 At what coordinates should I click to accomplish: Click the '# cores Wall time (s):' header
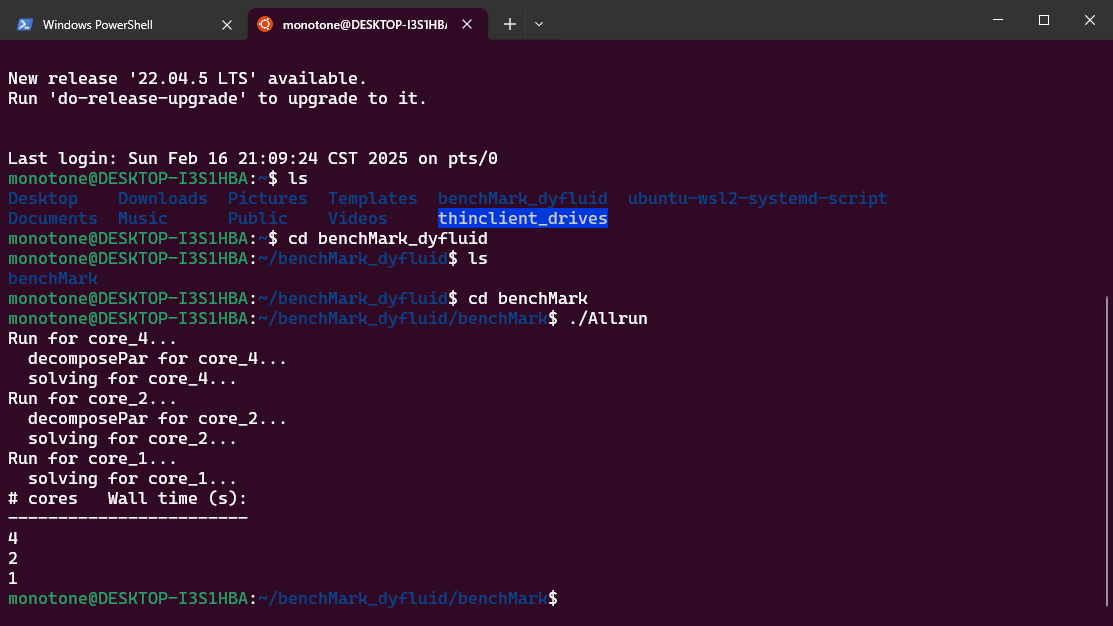click(128, 498)
